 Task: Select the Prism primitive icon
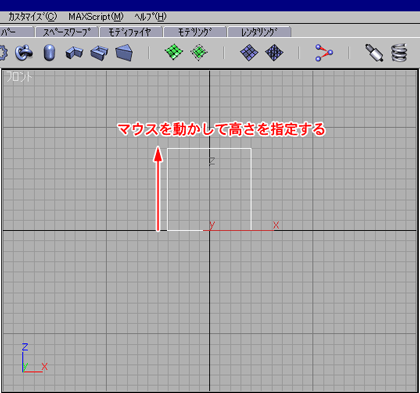[124, 53]
